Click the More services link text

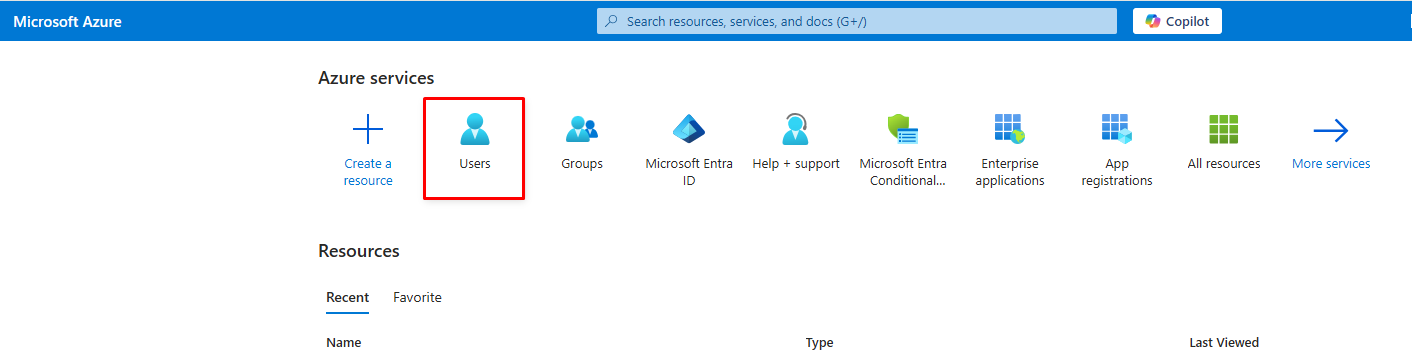point(1331,163)
